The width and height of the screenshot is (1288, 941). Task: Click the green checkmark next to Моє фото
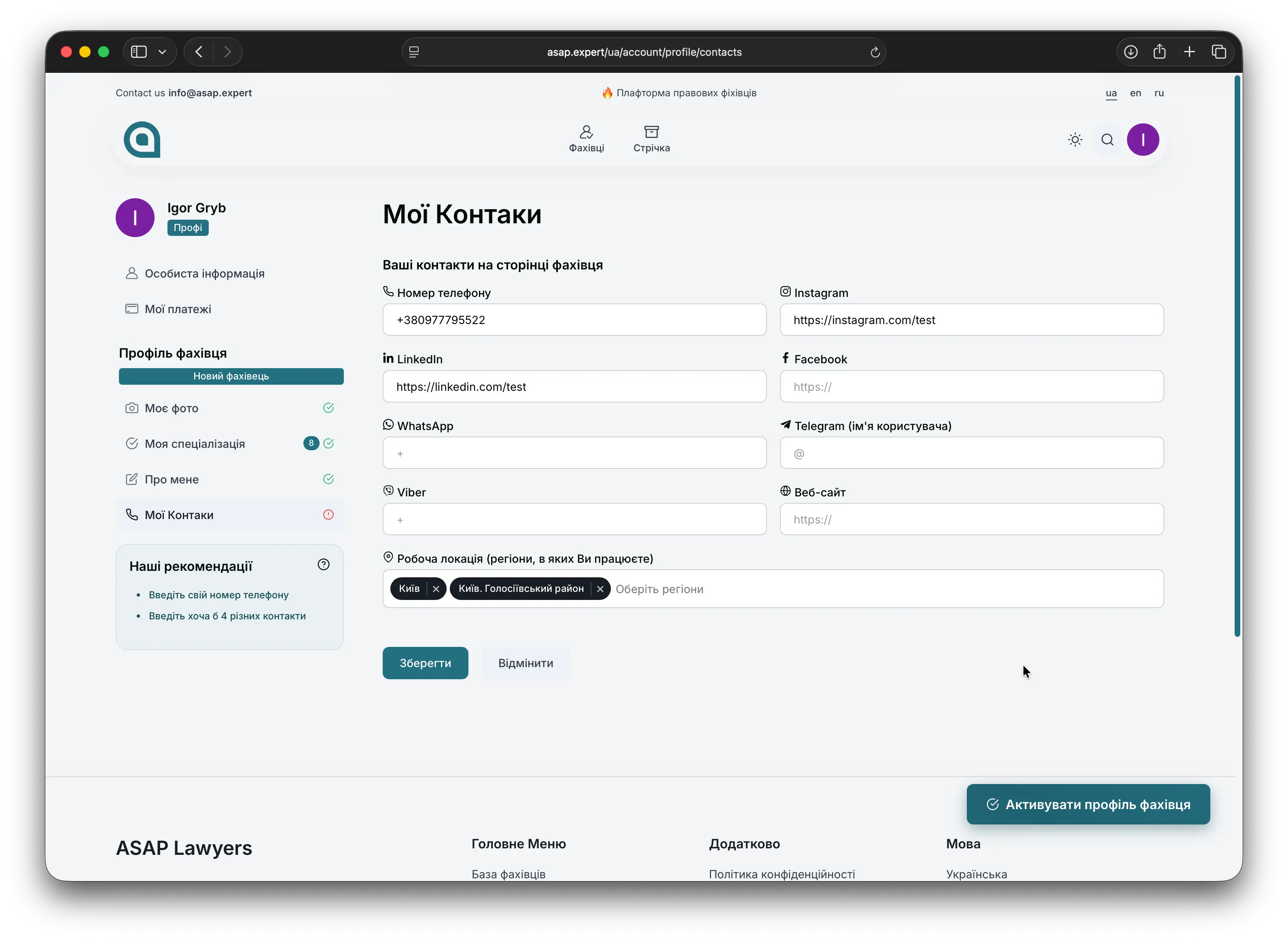tap(328, 408)
